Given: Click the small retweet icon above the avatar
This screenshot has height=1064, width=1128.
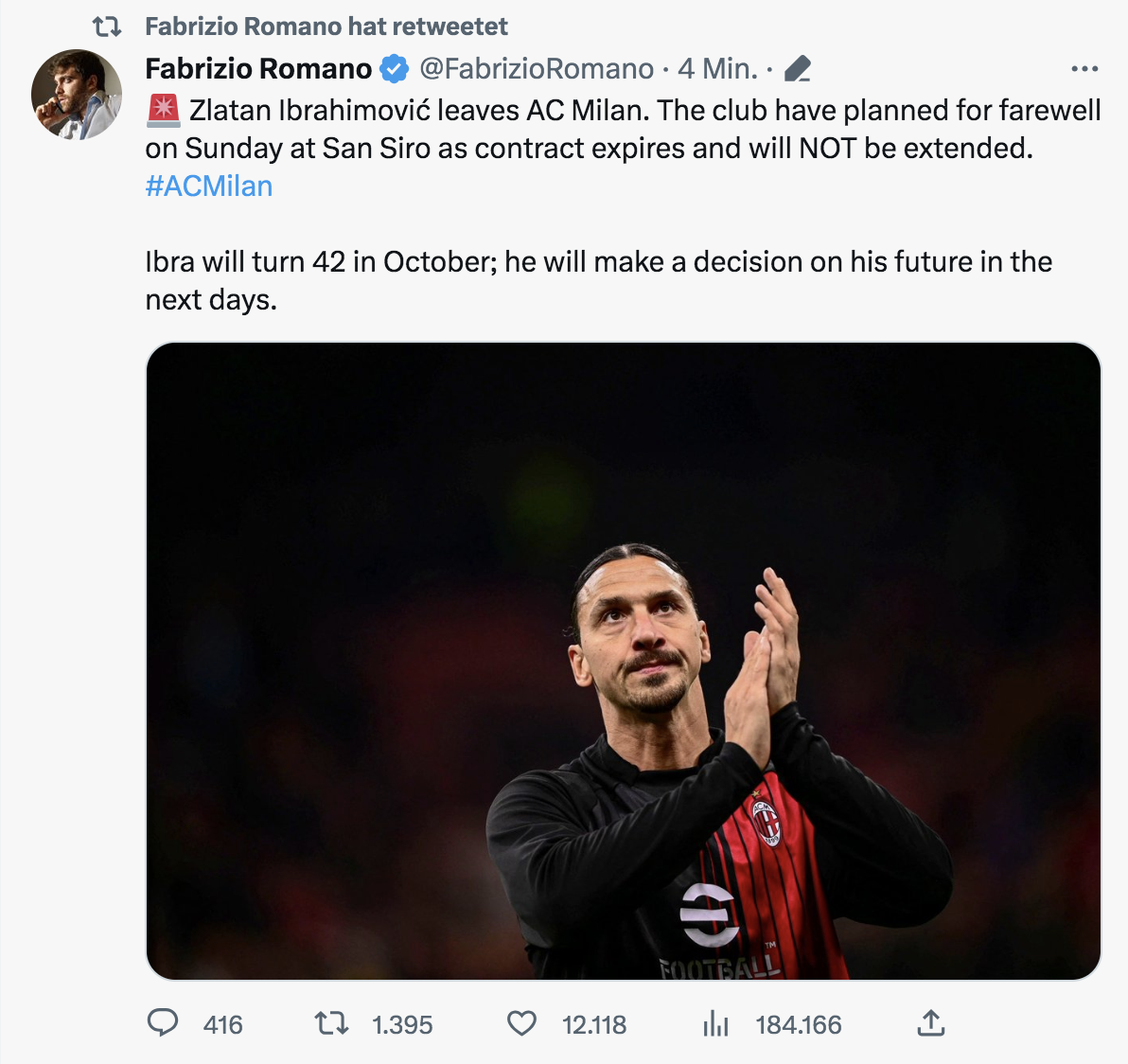Looking at the screenshot, I should [107, 27].
